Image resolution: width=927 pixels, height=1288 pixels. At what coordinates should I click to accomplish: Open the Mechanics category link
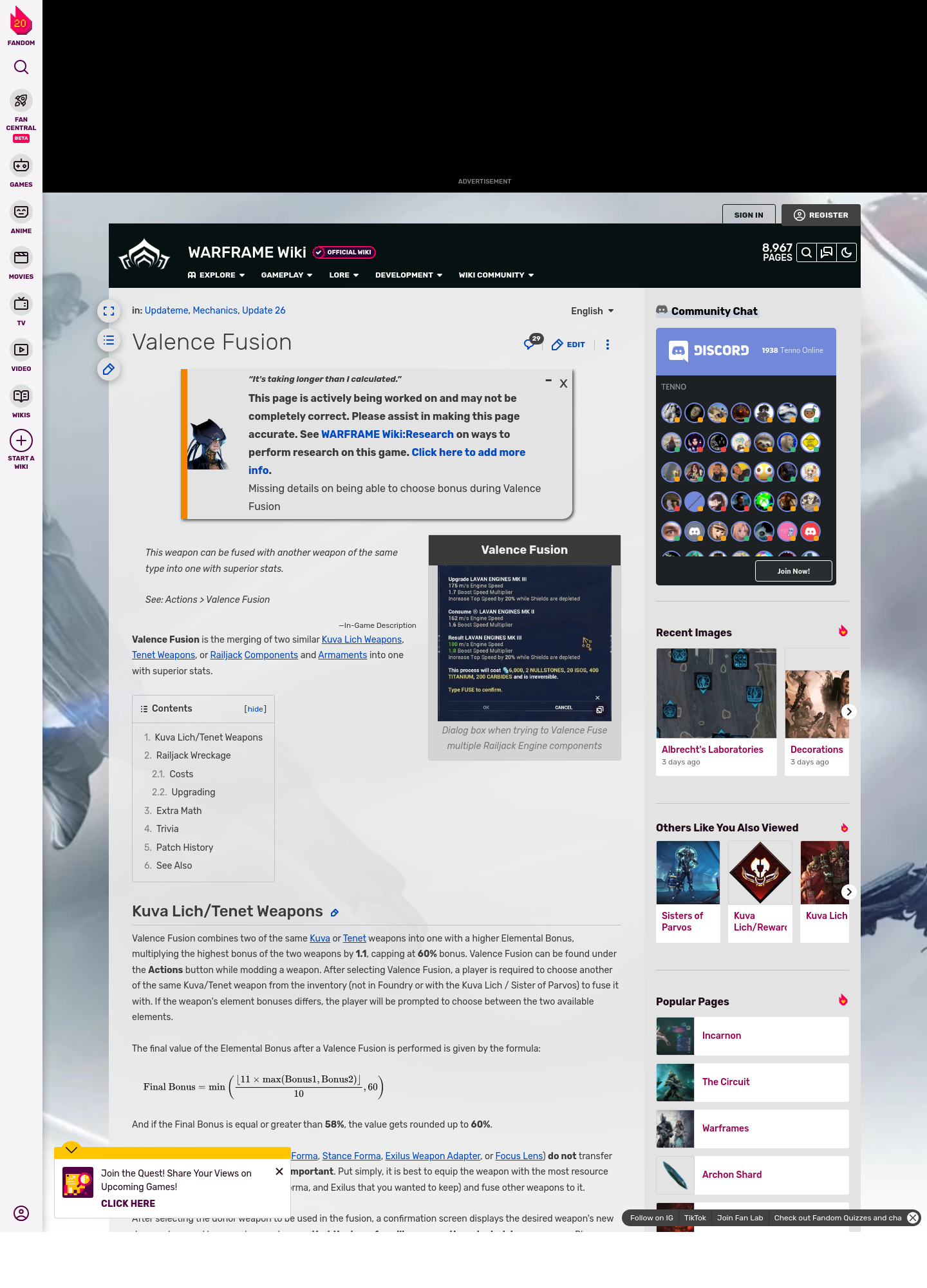pos(215,310)
